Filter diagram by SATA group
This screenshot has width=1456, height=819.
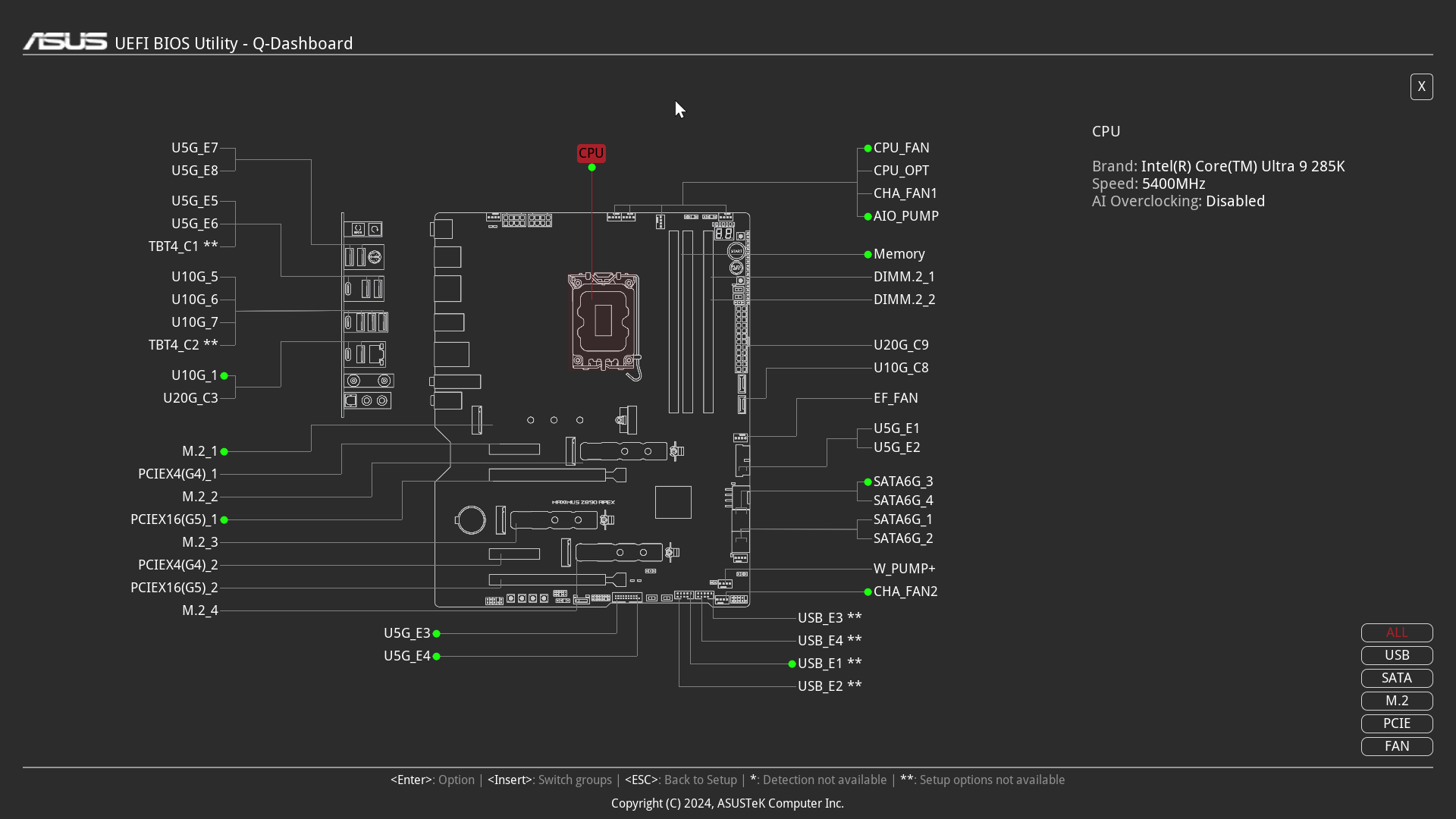click(x=1396, y=678)
